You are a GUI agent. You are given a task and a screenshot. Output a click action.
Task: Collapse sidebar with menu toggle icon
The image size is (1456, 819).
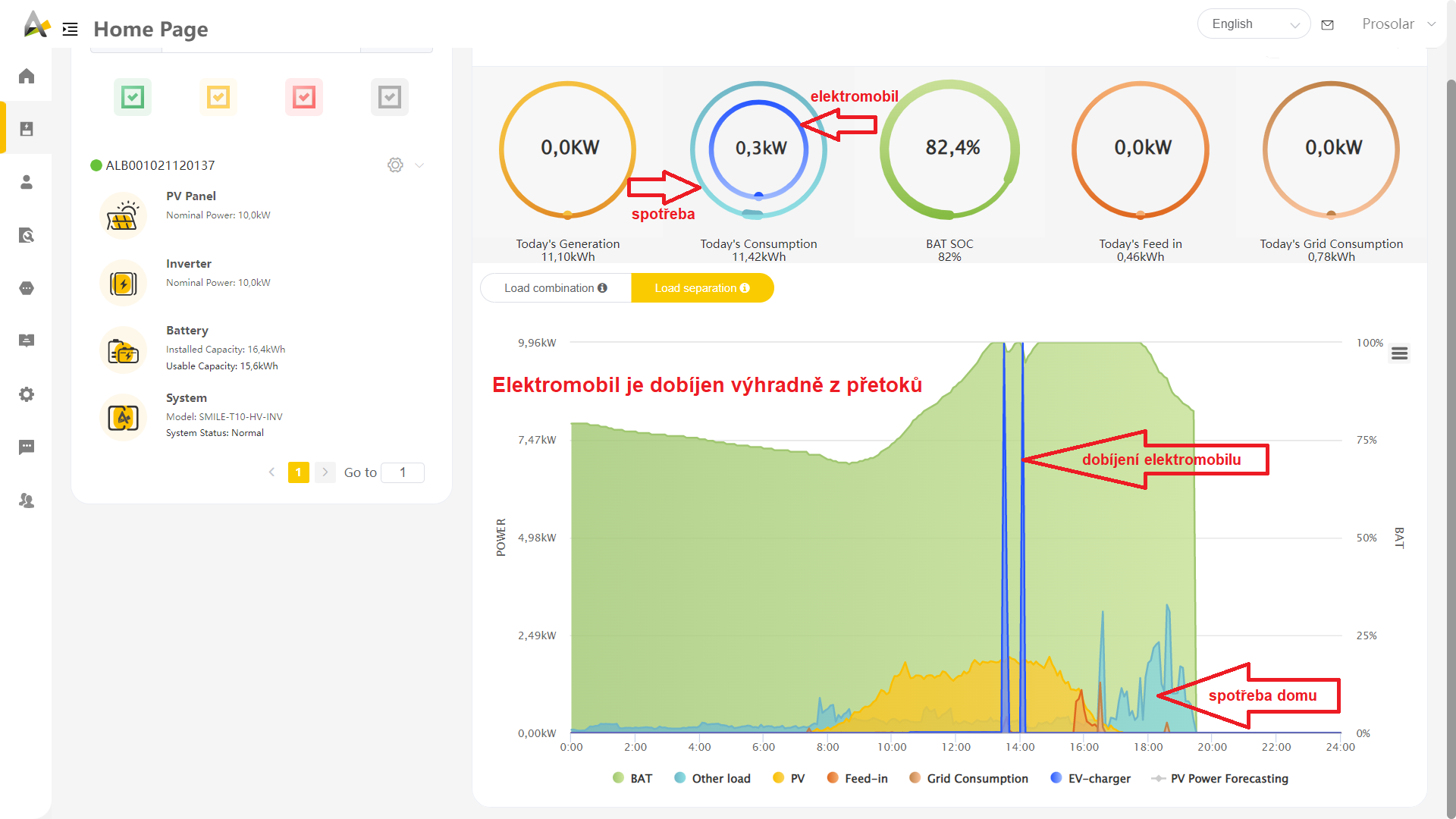(x=70, y=30)
